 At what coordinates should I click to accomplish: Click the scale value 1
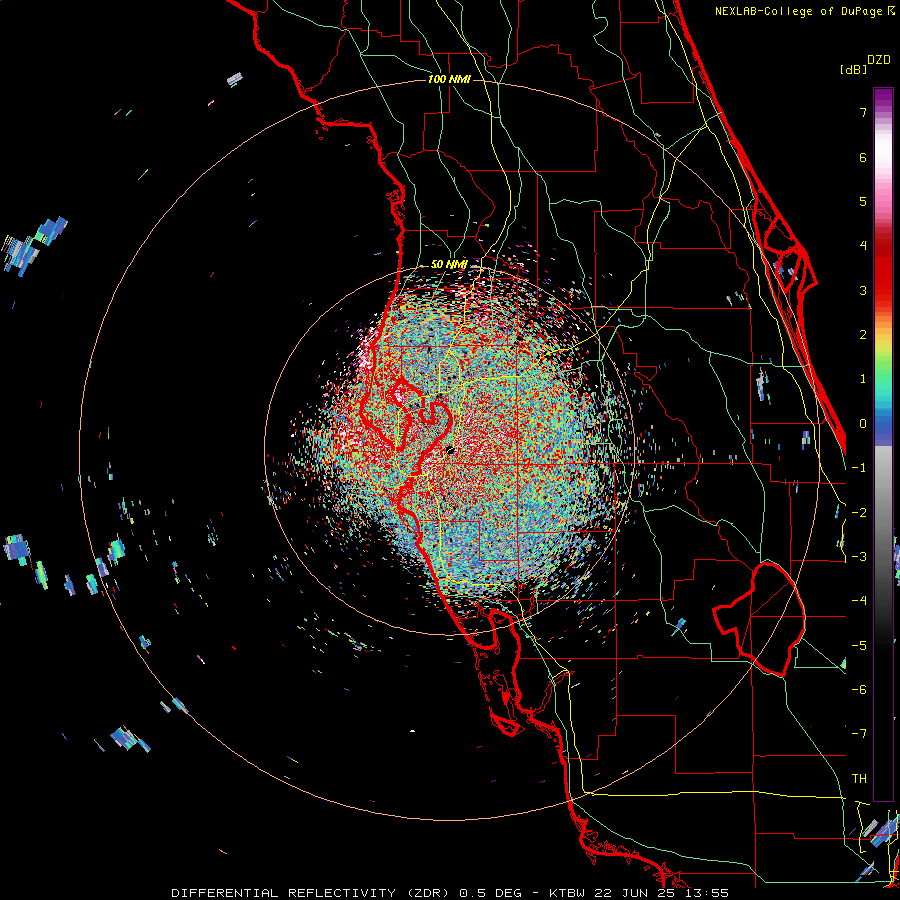pos(863,379)
